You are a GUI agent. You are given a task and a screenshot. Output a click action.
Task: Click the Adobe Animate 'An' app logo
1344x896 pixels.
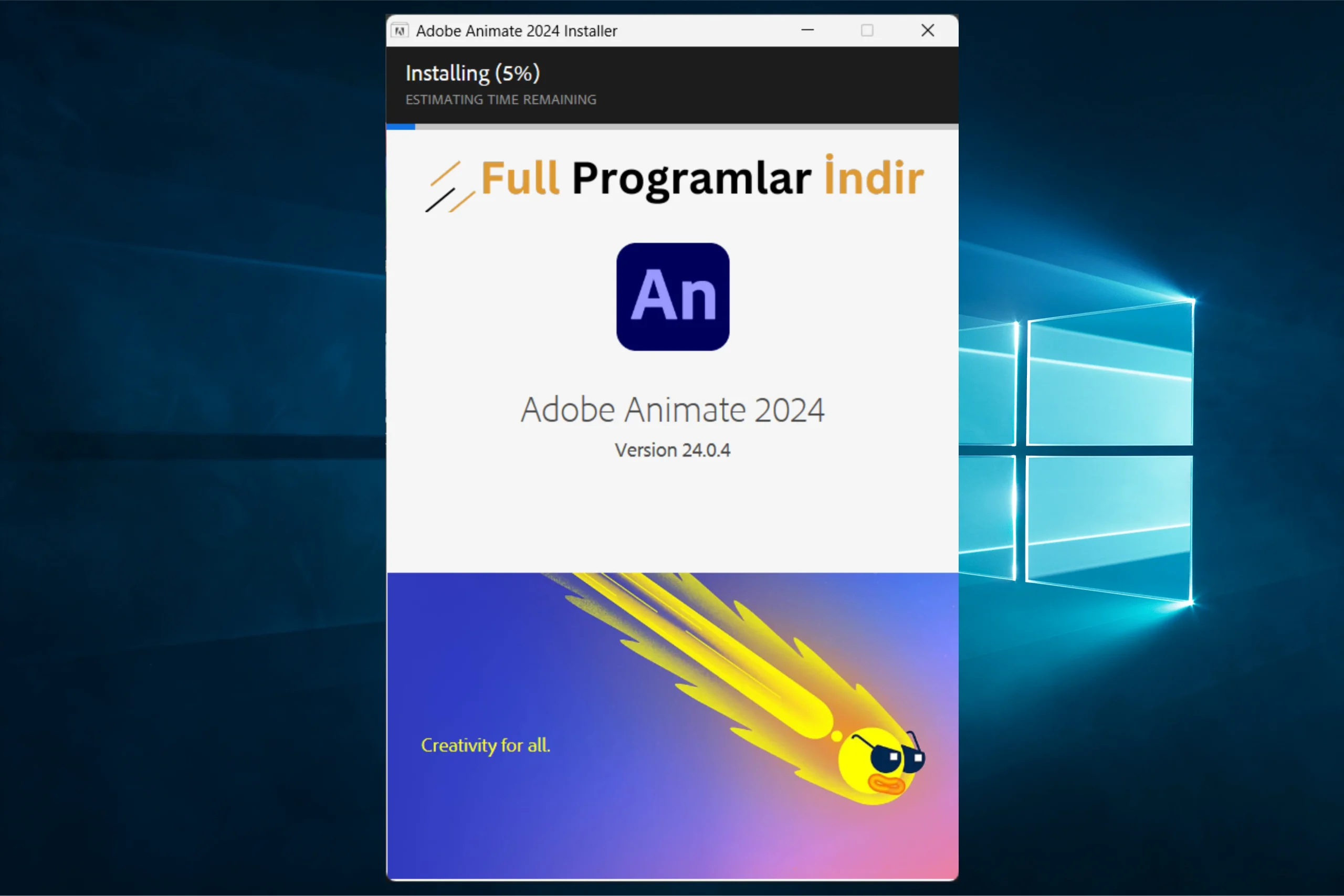673,297
